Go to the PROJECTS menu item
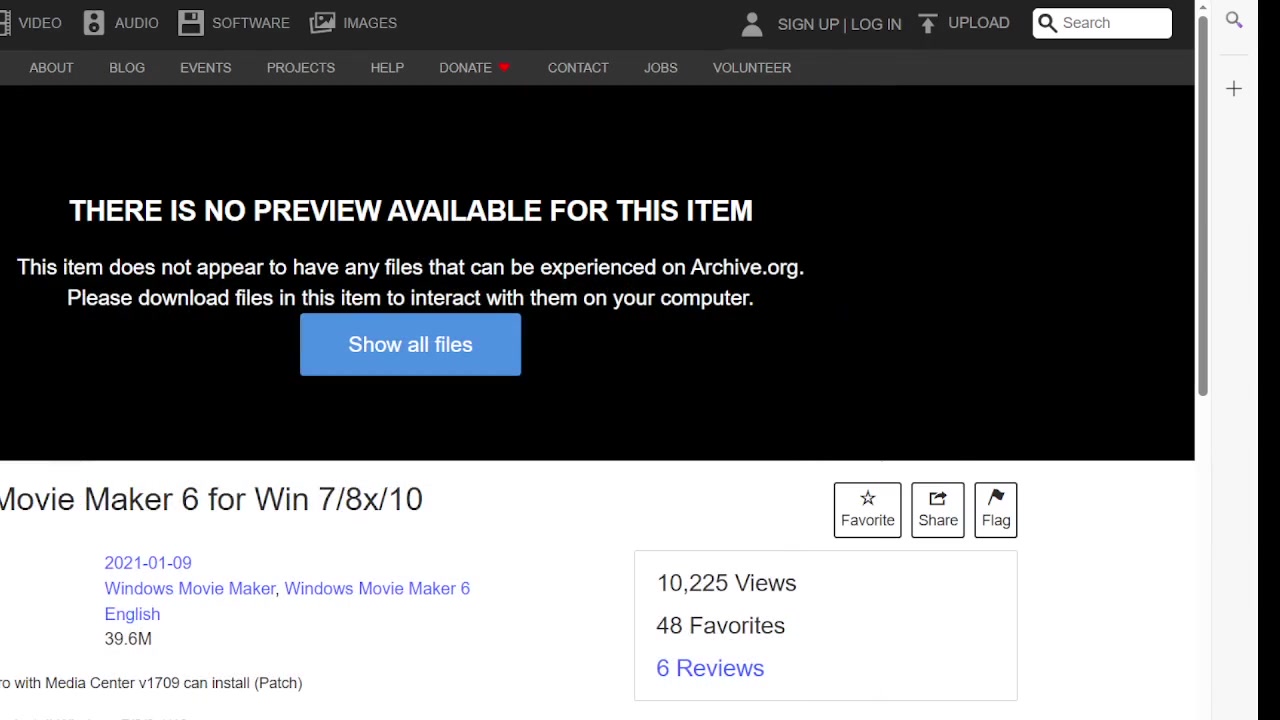 click(x=300, y=68)
